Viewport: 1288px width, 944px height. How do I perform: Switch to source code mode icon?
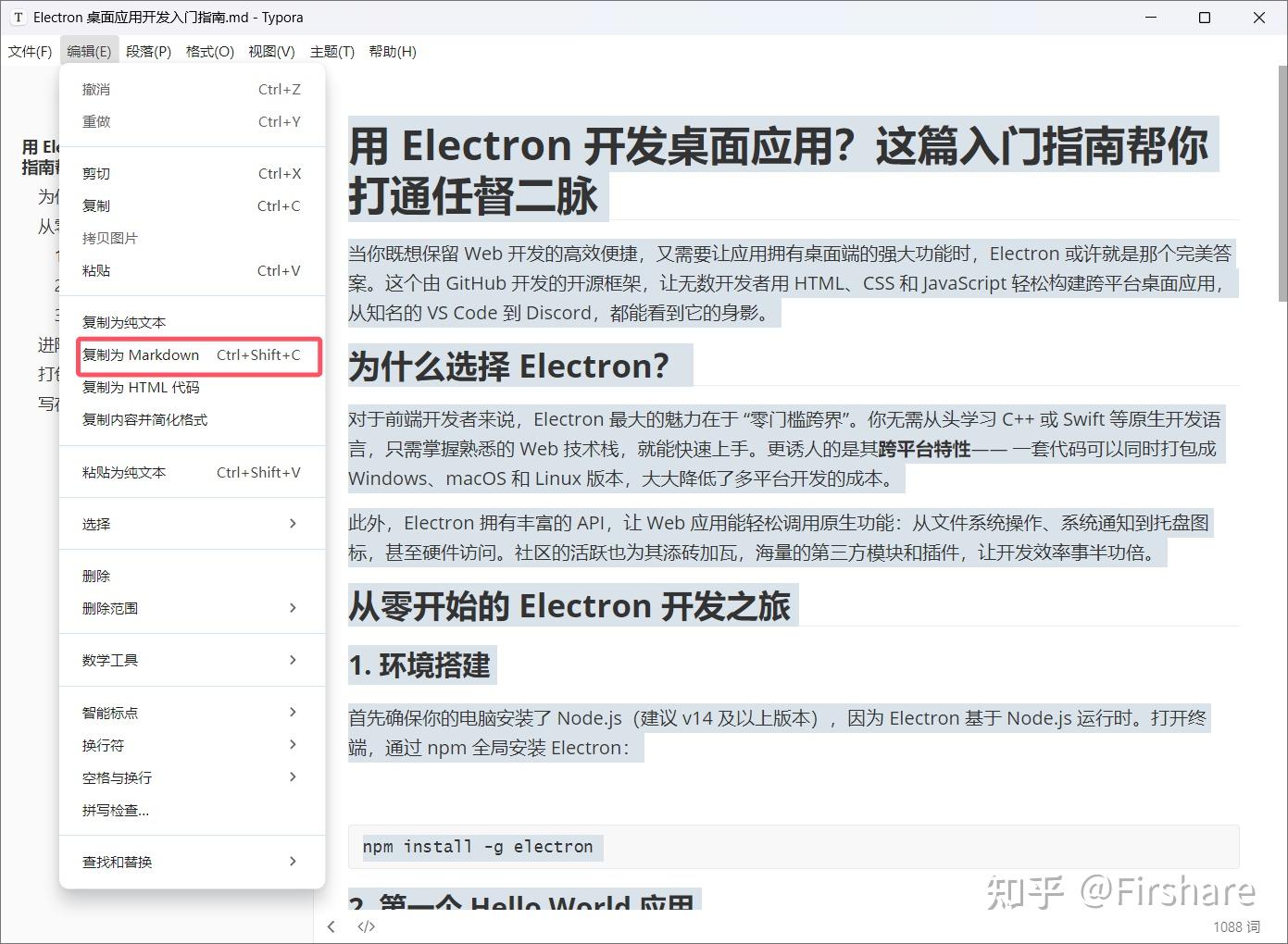click(x=367, y=926)
